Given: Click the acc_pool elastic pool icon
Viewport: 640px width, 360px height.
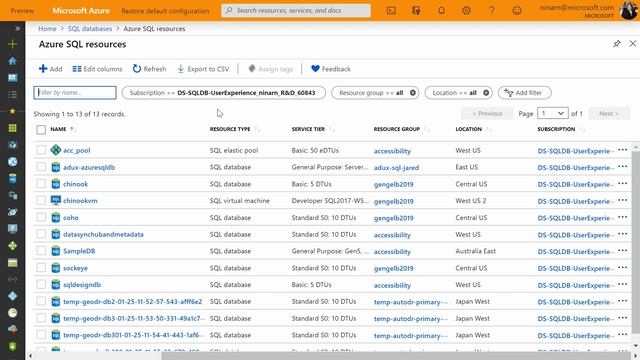Looking at the screenshot, I should [x=56, y=150].
